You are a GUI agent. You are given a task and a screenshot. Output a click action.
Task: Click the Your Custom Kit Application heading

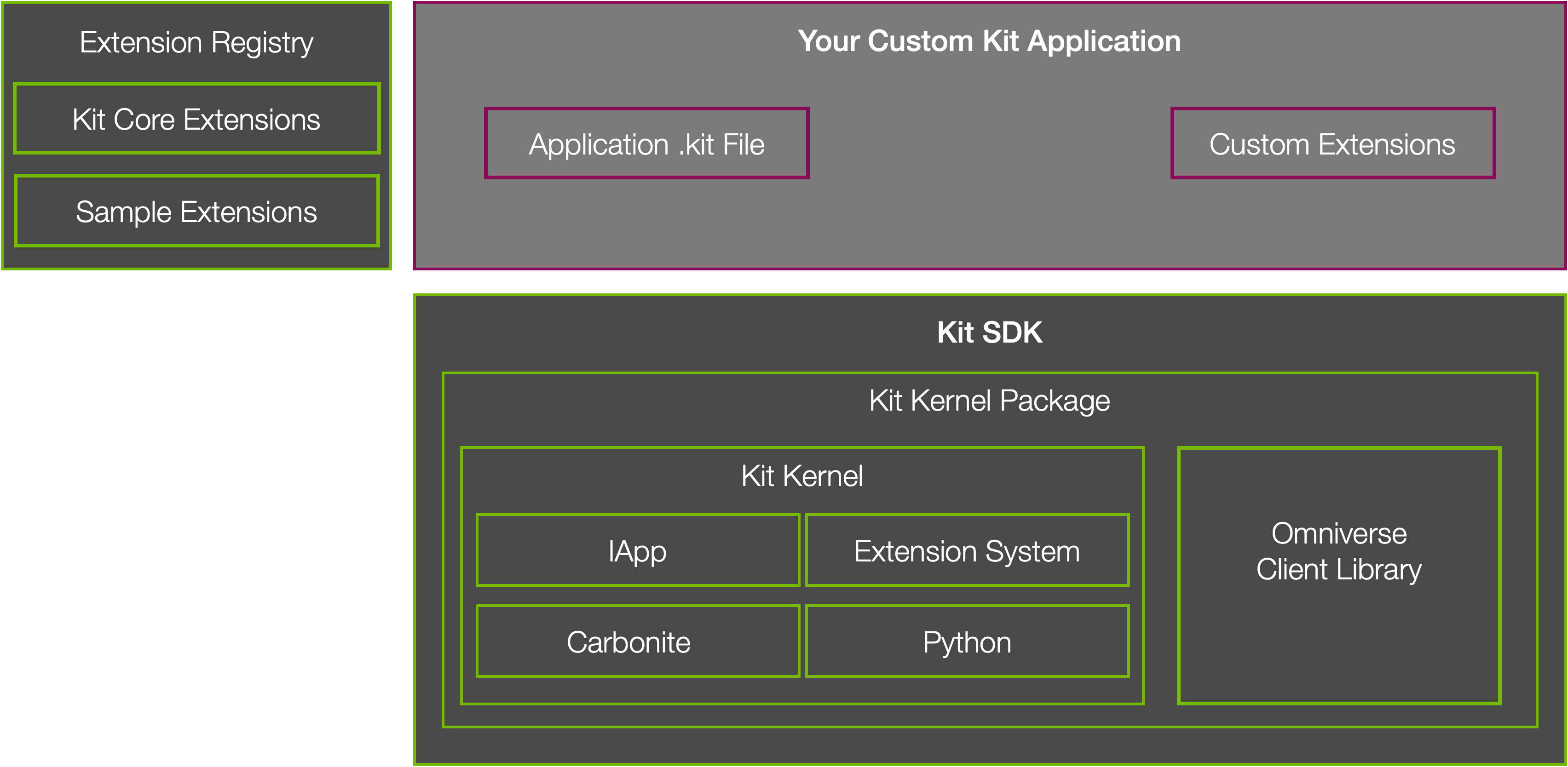pyautogui.click(x=989, y=41)
